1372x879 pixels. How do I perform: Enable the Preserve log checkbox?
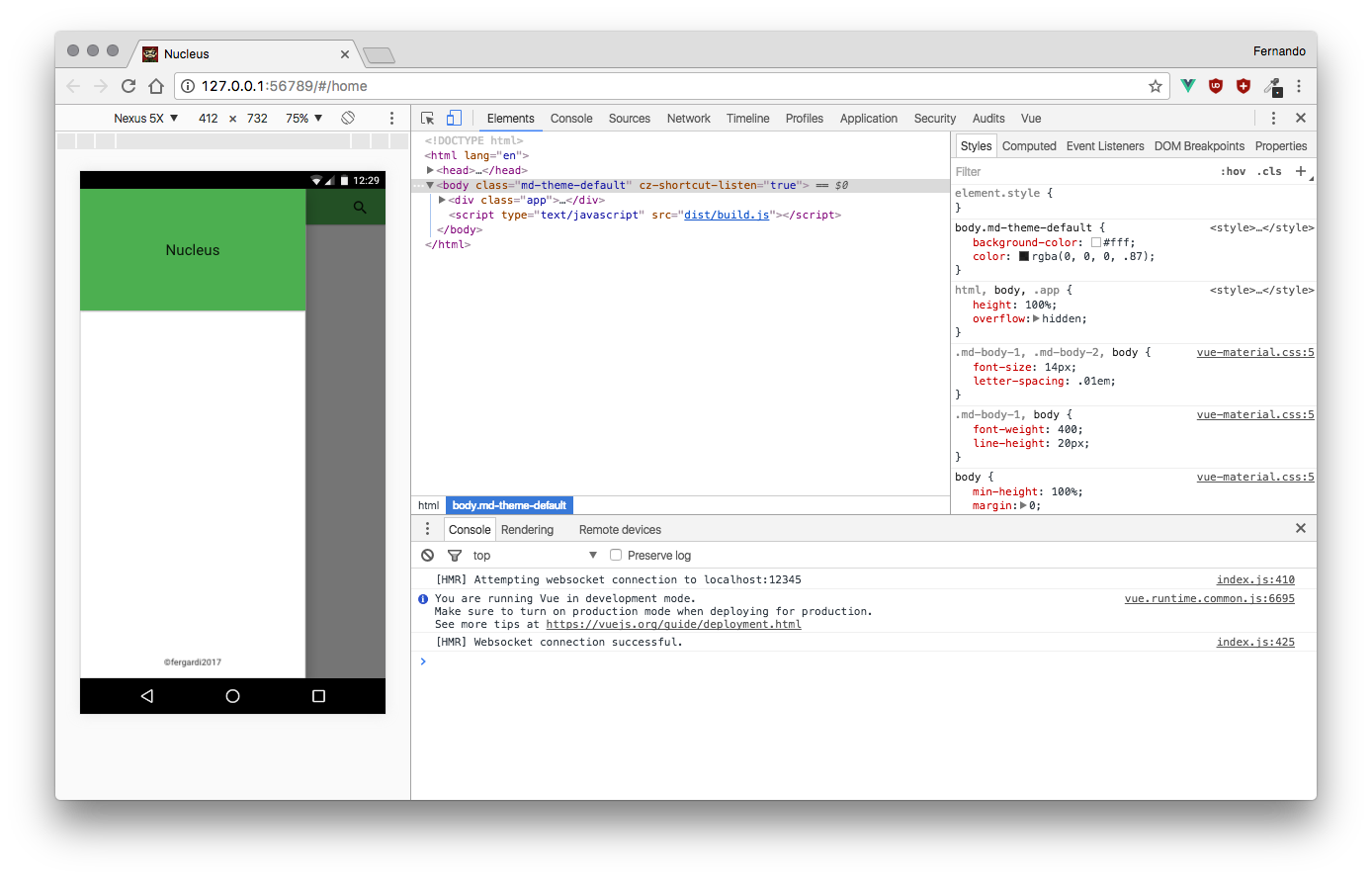click(x=616, y=555)
